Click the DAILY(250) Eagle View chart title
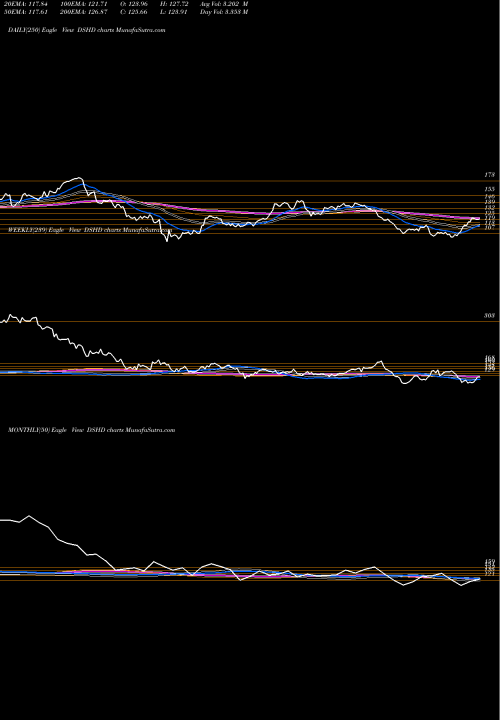The height and width of the screenshot is (720, 500). coord(87,30)
